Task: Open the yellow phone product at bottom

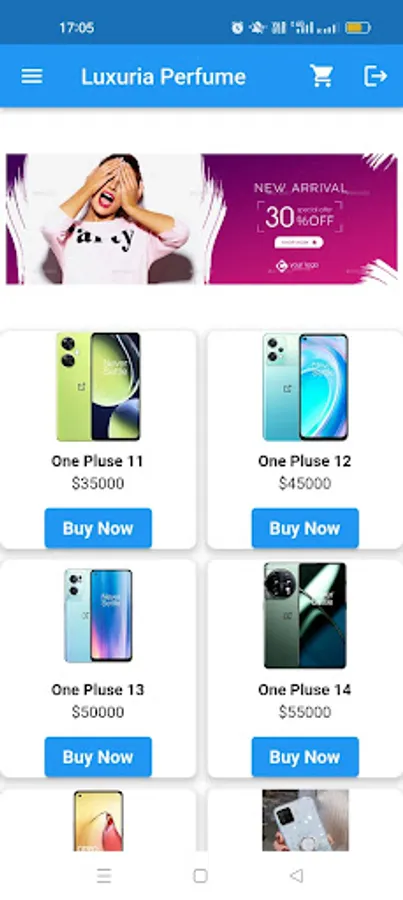Action: point(98,820)
